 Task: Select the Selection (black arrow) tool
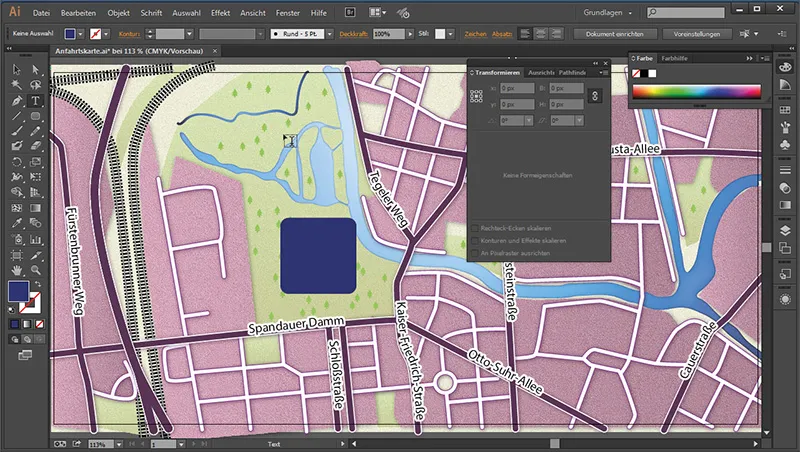17,69
